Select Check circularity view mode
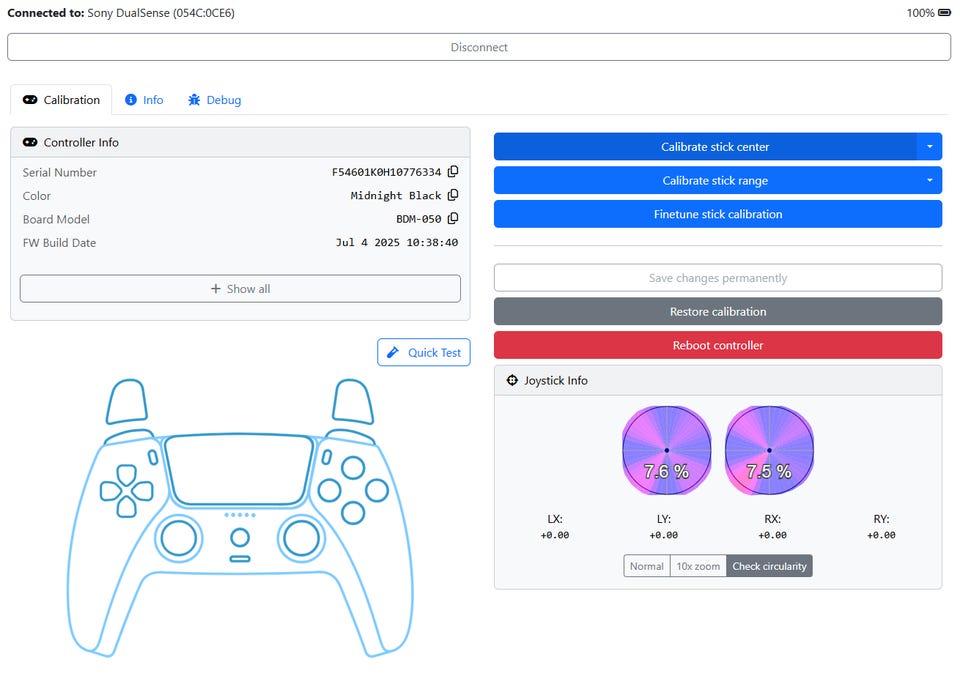Image resolution: width=960 pixels, height=676 pixels. 769,566
